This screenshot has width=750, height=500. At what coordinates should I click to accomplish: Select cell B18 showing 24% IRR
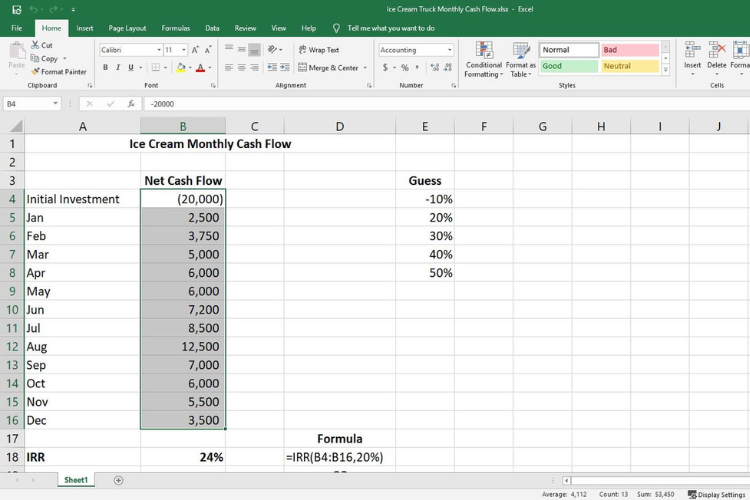coord(183,457)
